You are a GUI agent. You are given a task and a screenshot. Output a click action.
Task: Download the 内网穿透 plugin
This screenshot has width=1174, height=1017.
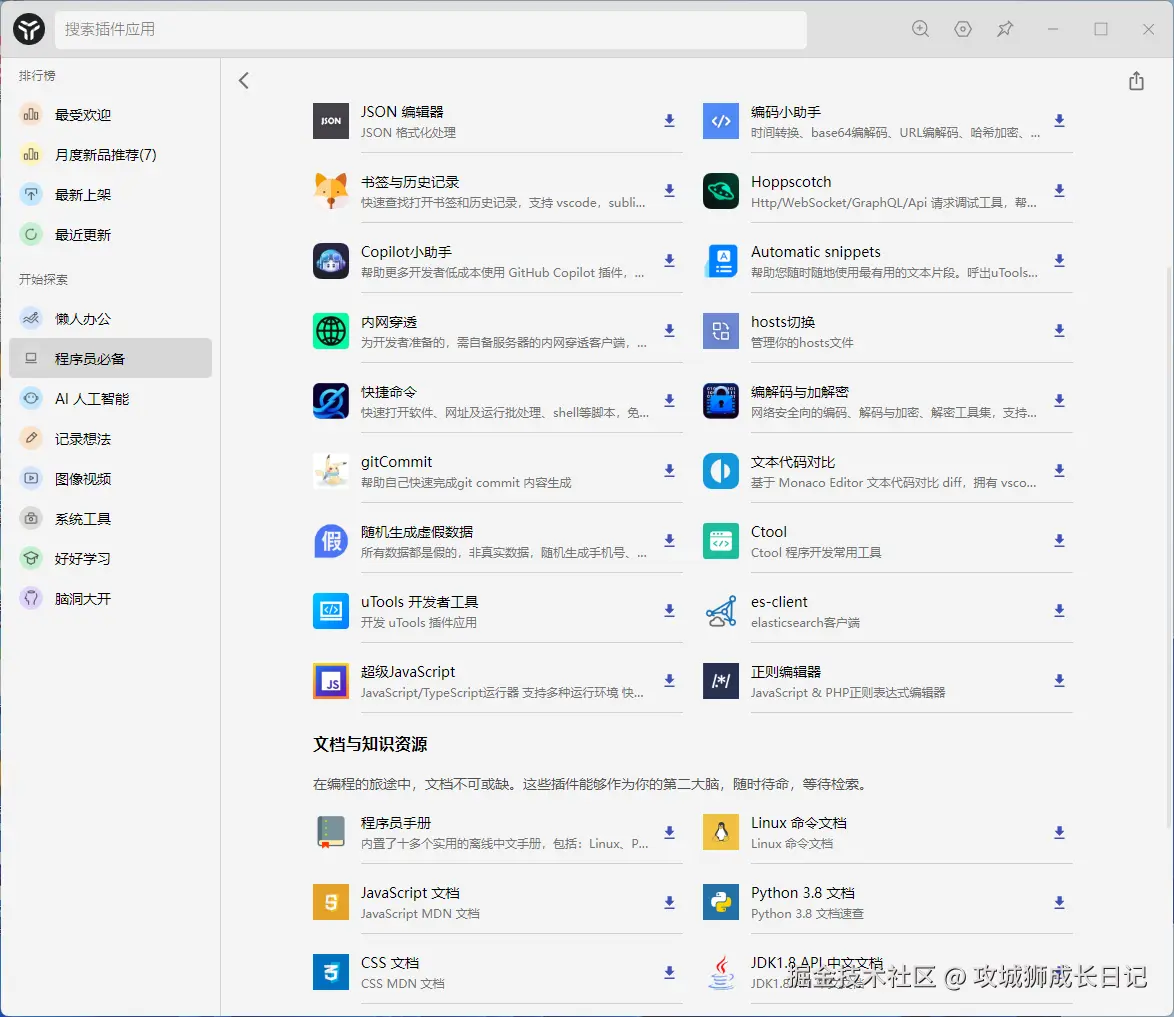click(669, 330)
